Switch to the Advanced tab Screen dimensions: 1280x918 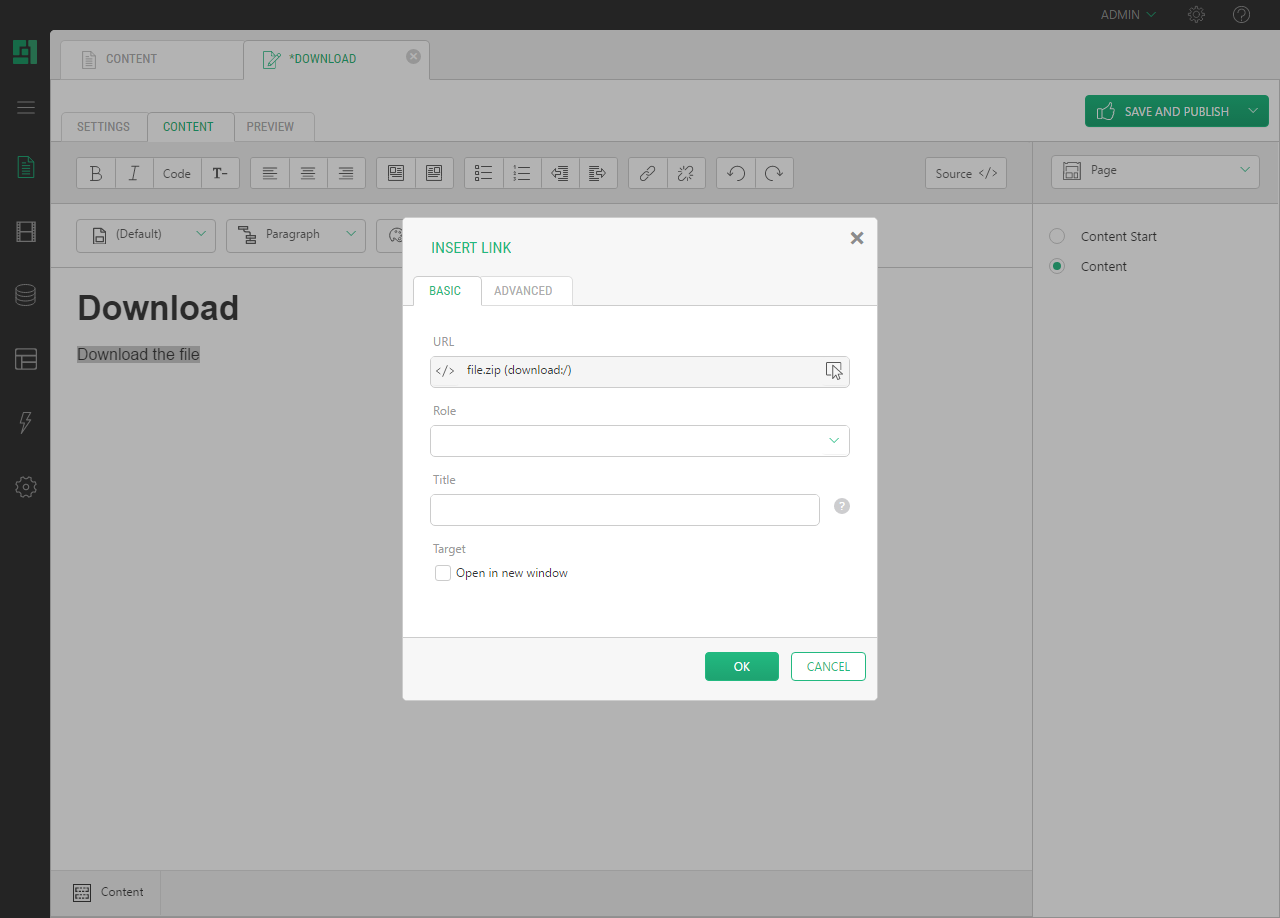pyautogui.click(x=523, y=291)
